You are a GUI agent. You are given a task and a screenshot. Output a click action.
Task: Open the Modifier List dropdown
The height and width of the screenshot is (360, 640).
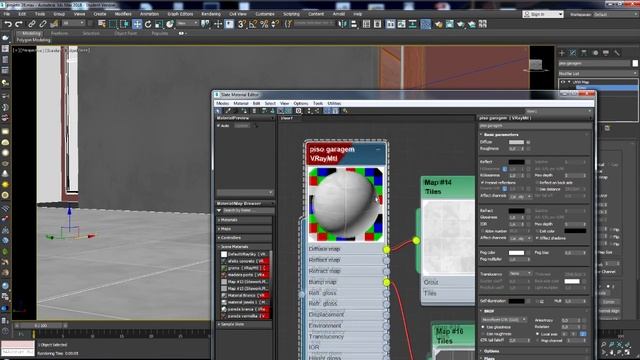pyautogui.click(x=598, y=73)
